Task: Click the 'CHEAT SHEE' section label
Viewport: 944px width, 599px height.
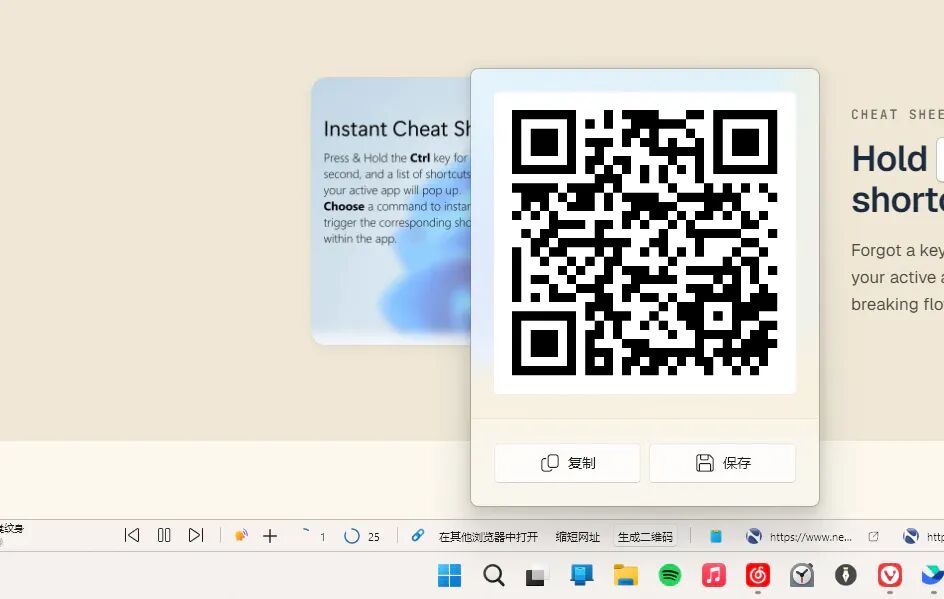Action: tap(897, 114)
